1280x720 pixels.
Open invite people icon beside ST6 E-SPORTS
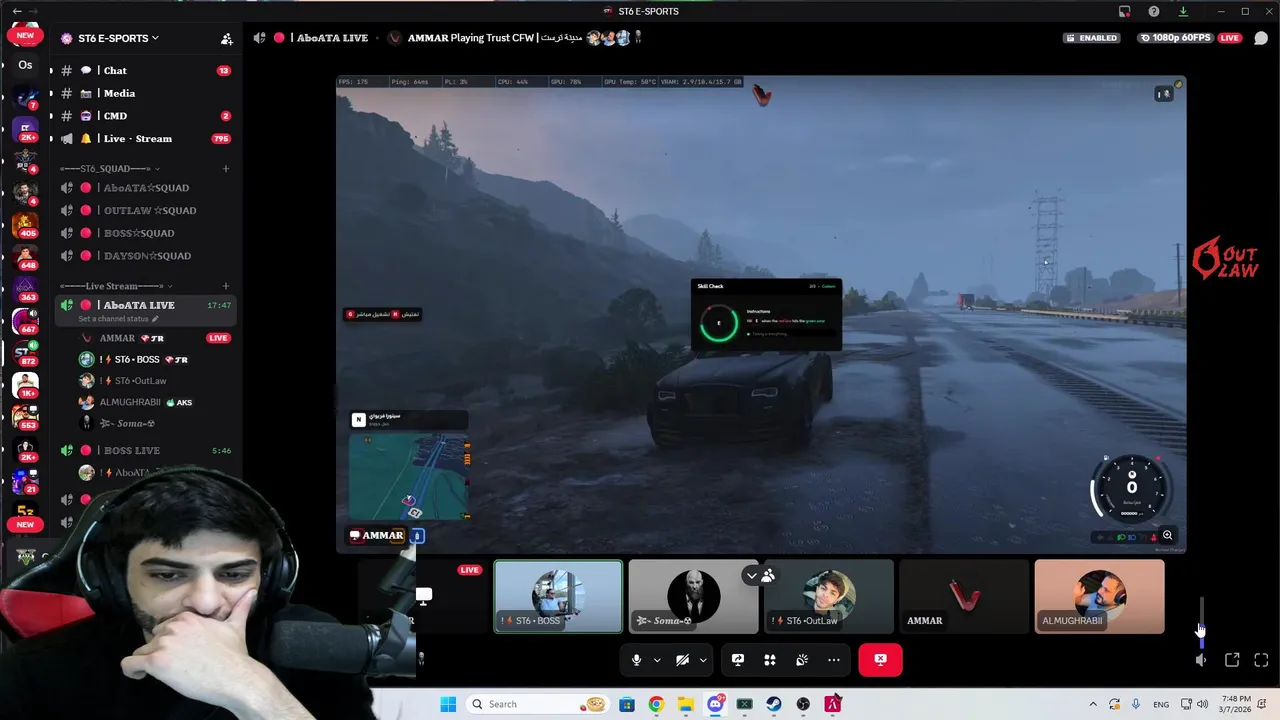point(227,39)
